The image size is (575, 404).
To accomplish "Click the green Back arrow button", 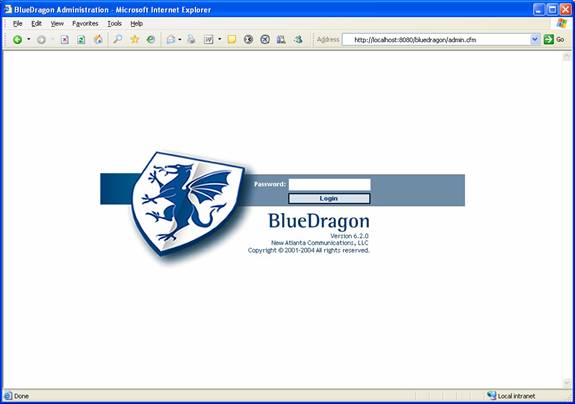I will click(x=17, y=40).
